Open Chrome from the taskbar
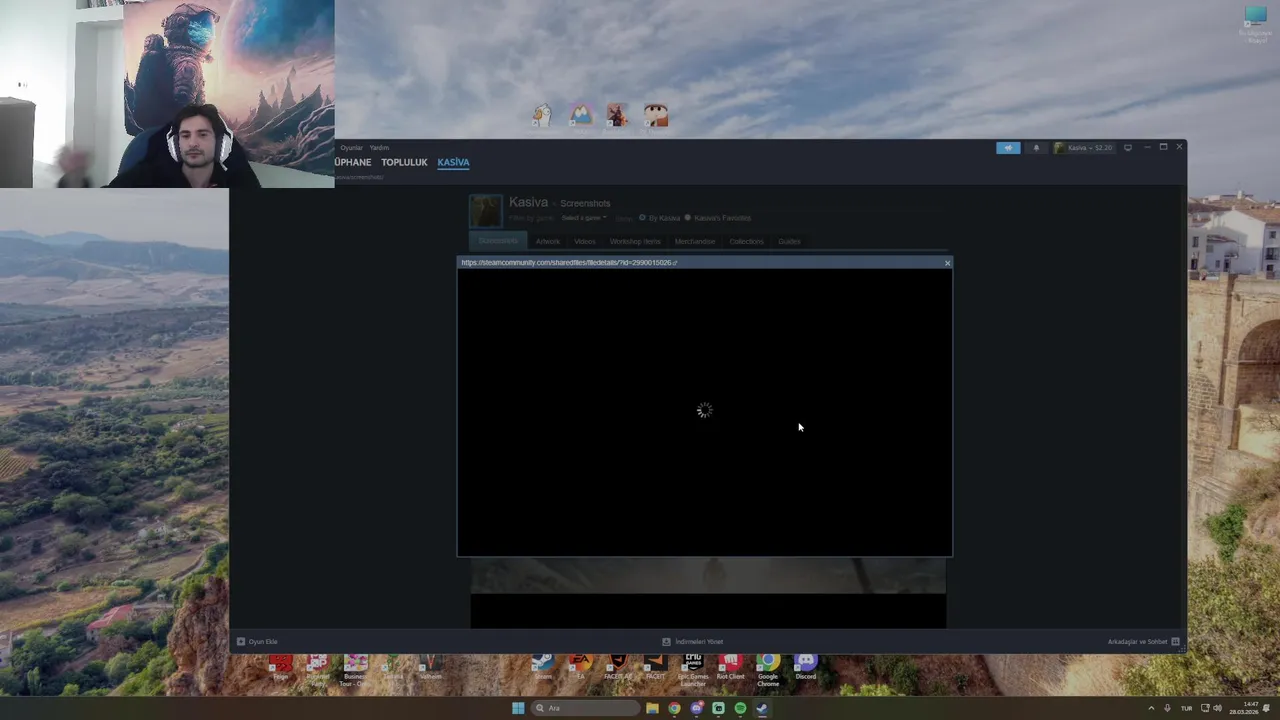Image resolution: width=1280 pixels, height=720 pixels. [674, 708]
